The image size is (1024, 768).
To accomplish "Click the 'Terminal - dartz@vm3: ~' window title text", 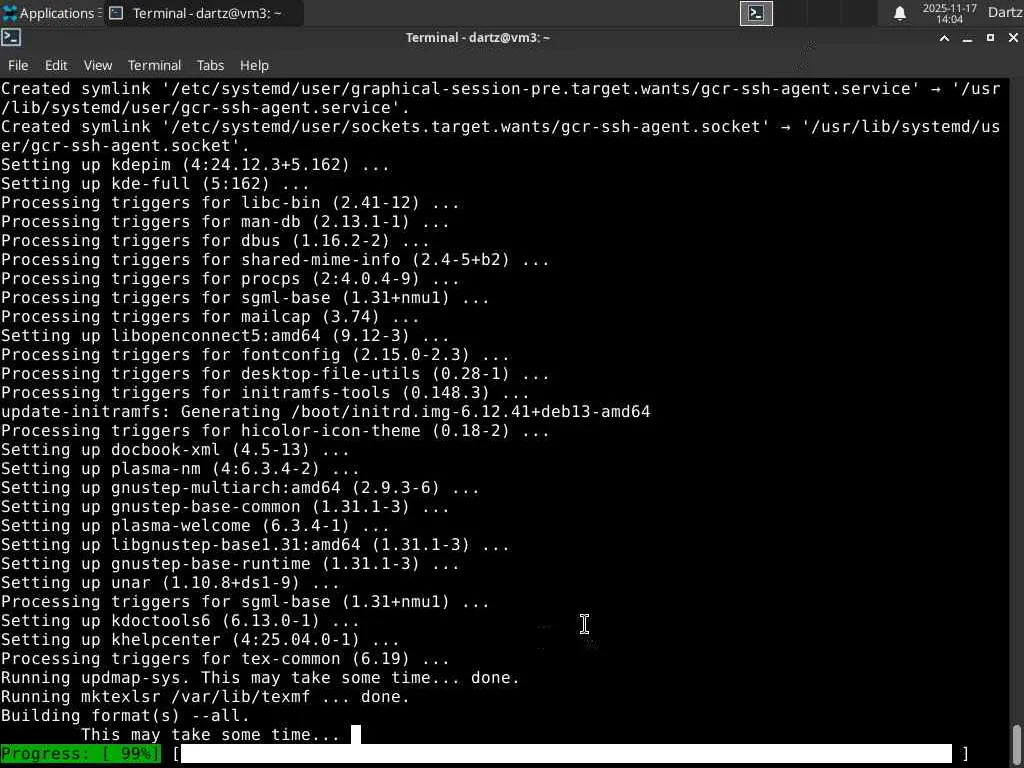I will [478, 38].
